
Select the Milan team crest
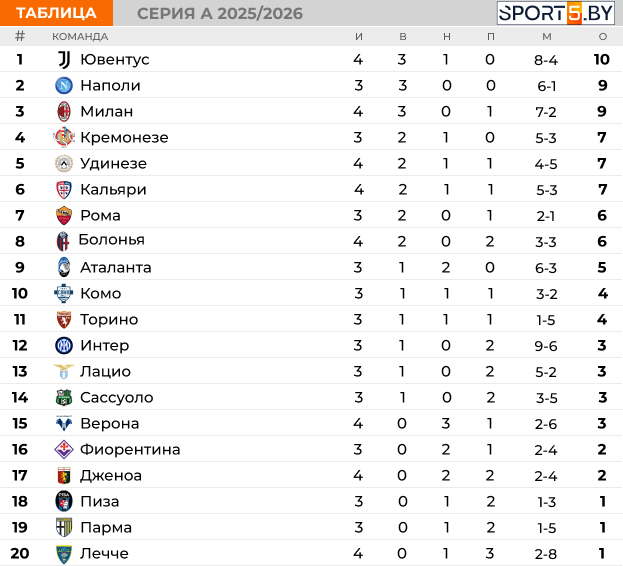[x=64, y=111]
